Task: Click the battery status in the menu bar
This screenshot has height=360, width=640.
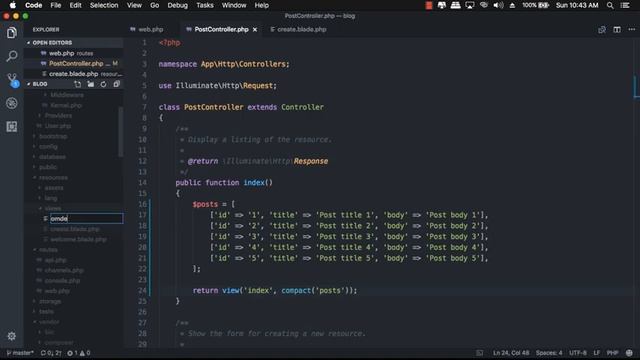Action: point(535,5)
